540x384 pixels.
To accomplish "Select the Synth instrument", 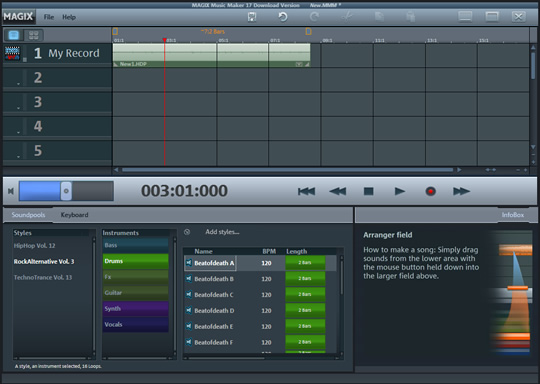I will click(136, 309).
